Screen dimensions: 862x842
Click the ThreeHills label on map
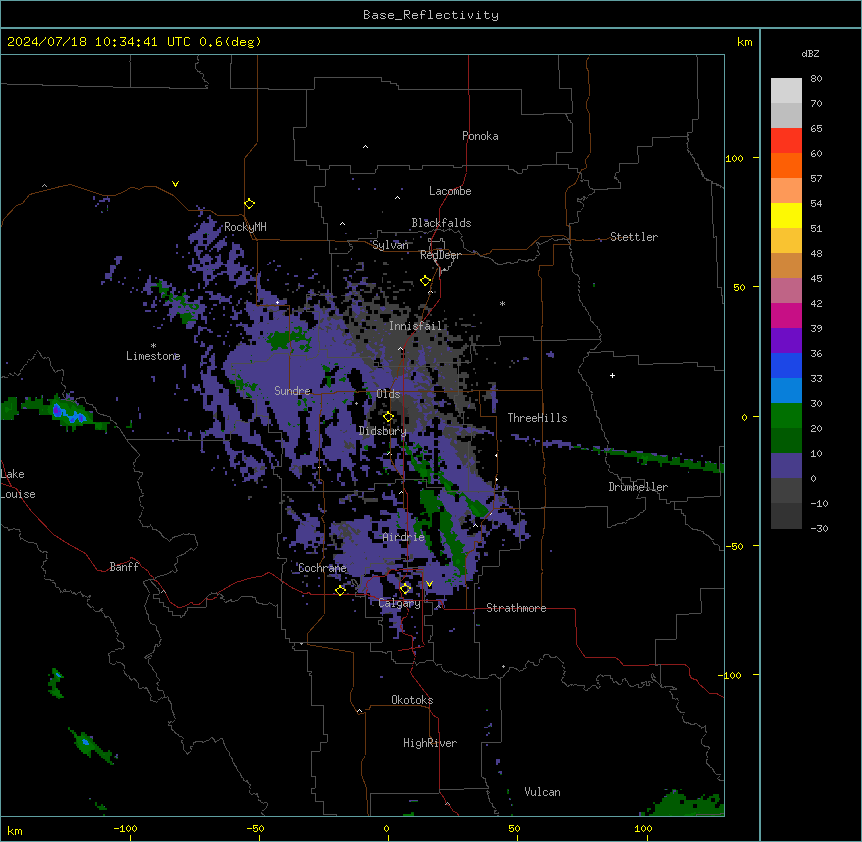click(x=537, y=418)
